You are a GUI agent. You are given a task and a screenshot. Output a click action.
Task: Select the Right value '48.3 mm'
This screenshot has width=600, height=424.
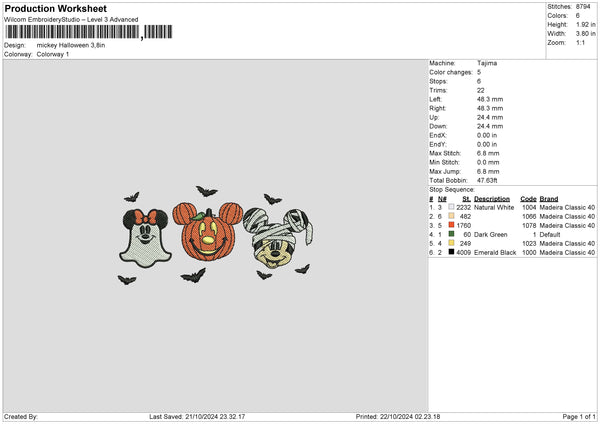490,108
